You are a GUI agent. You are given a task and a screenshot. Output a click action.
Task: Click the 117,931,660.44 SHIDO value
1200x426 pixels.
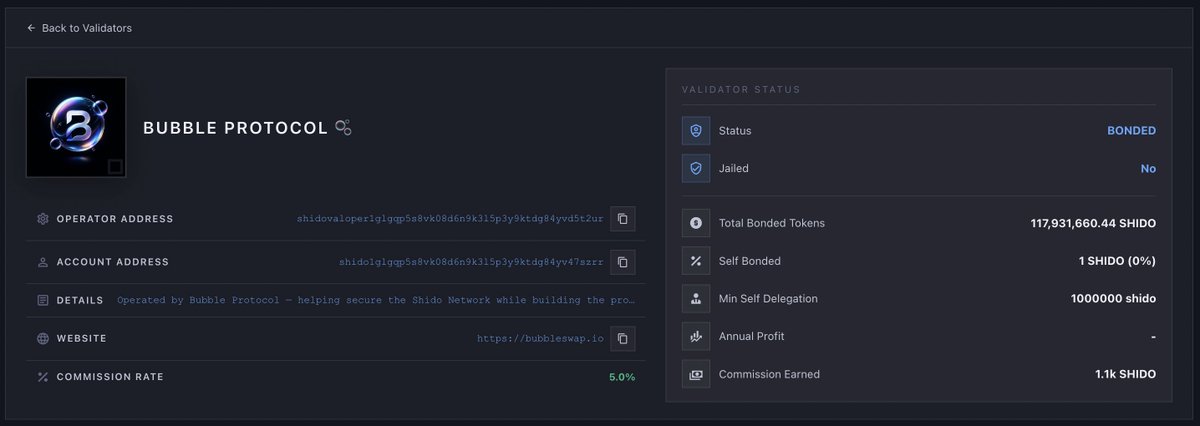point(1093,223)
